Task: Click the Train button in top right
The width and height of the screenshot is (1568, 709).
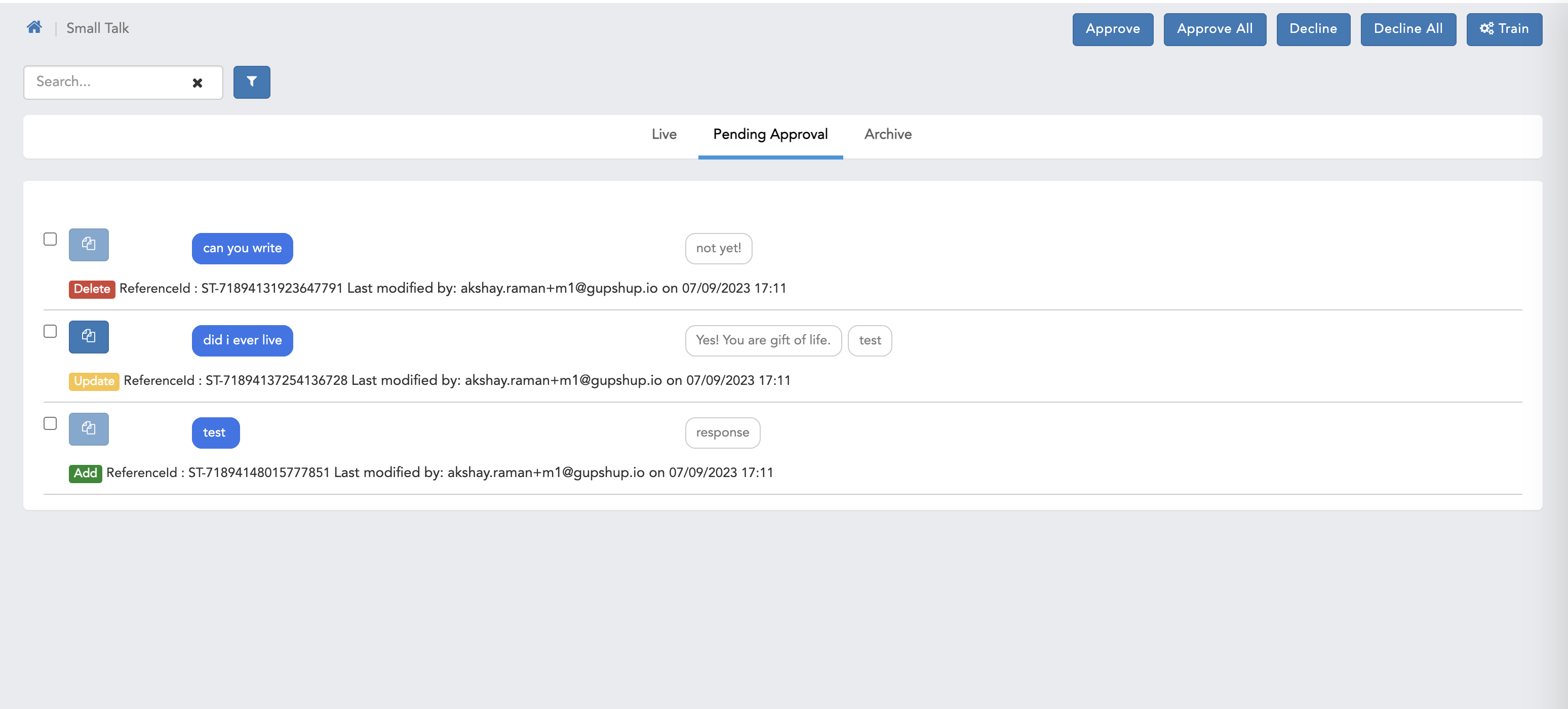Action: pyautogui.click(x=1504, y=27)
